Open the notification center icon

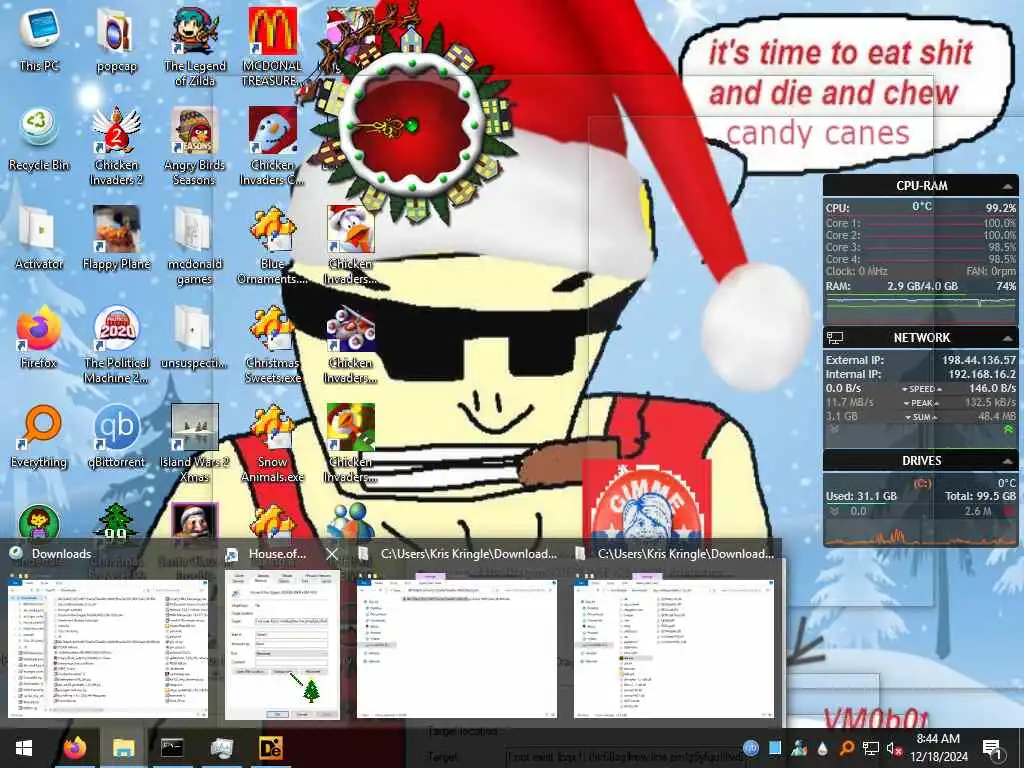992,748
